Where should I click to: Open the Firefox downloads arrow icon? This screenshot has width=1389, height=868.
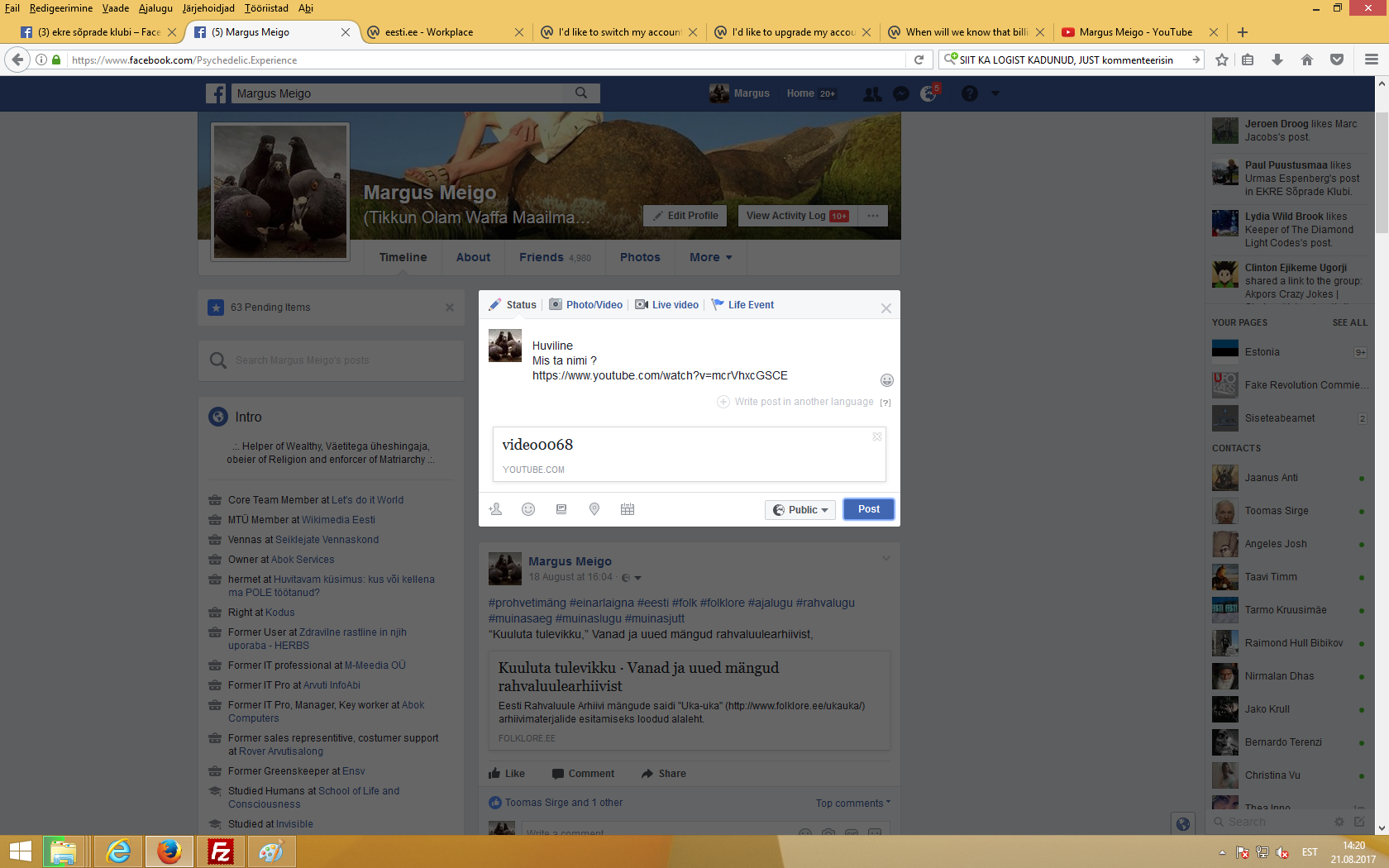tap(1277, 60)
